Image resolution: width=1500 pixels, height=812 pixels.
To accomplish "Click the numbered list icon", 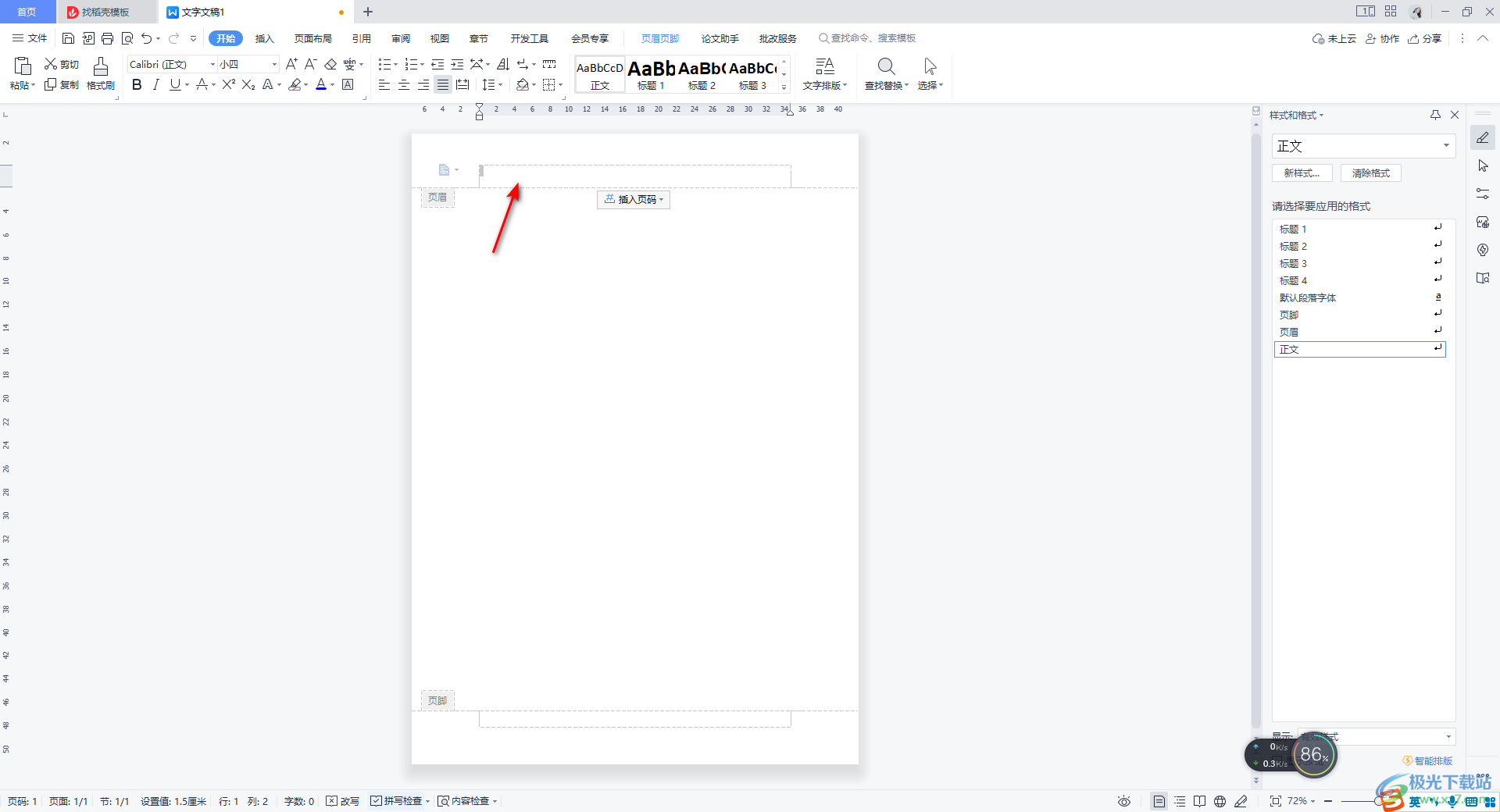I will [411, 64].
